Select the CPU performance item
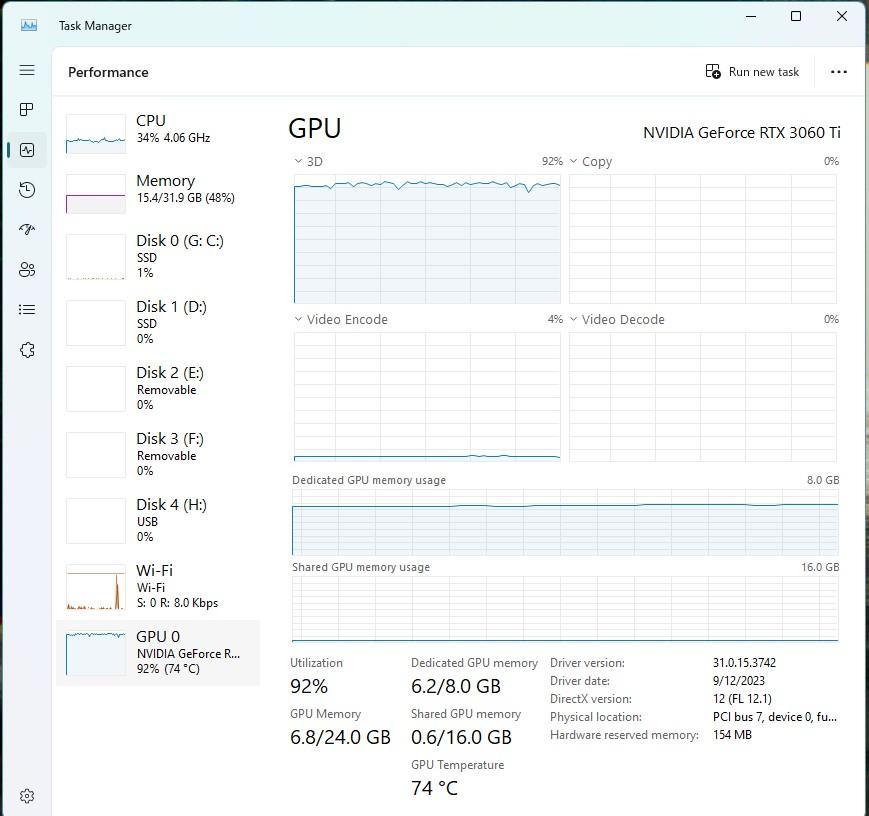 158,134
